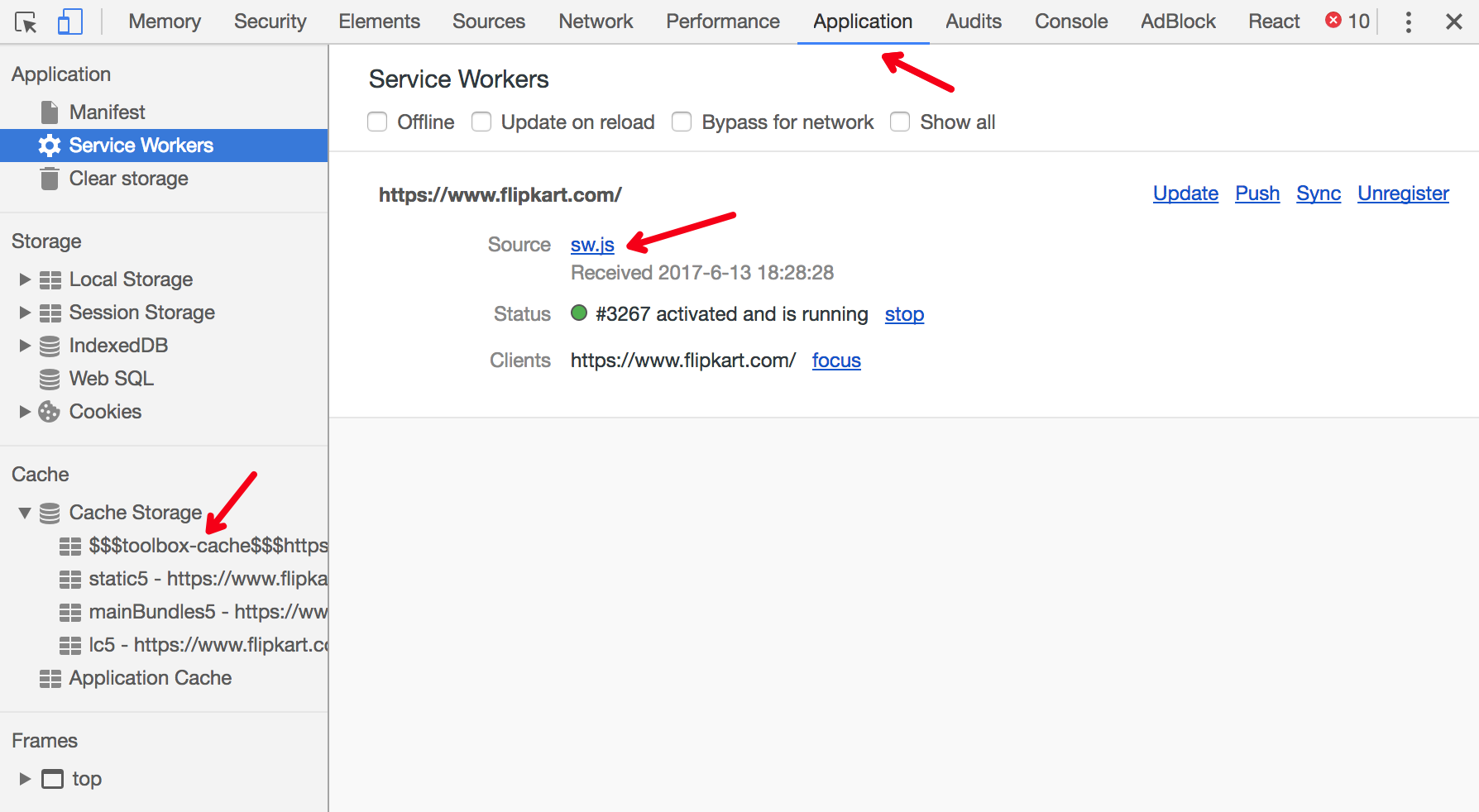1479x812 pixels.
Task: Click the Push link
Action: tap(1257, 193)
